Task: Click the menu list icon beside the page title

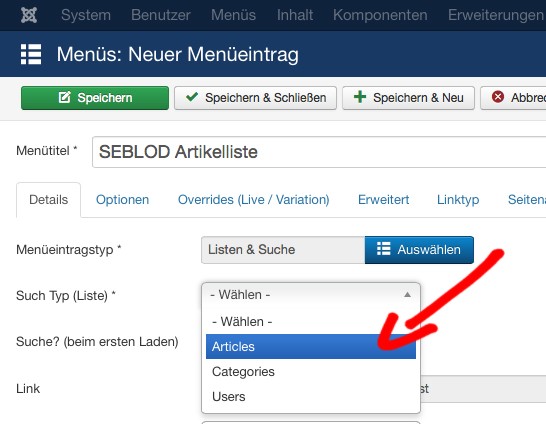Action: tap(31, 54)
